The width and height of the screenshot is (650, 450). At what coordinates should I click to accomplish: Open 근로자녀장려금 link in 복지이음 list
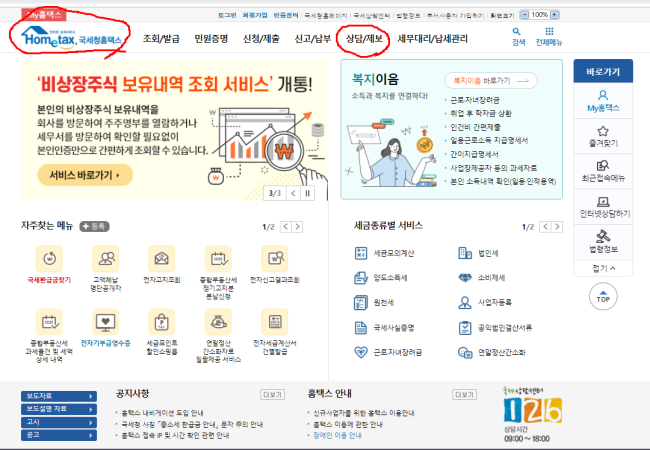[475, 100]
